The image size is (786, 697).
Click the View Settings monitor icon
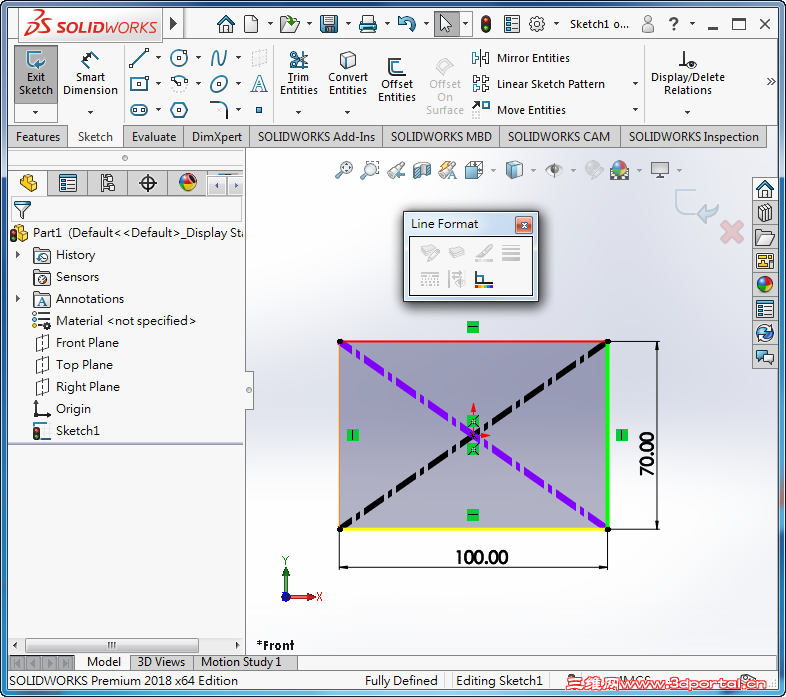(660, 170)
